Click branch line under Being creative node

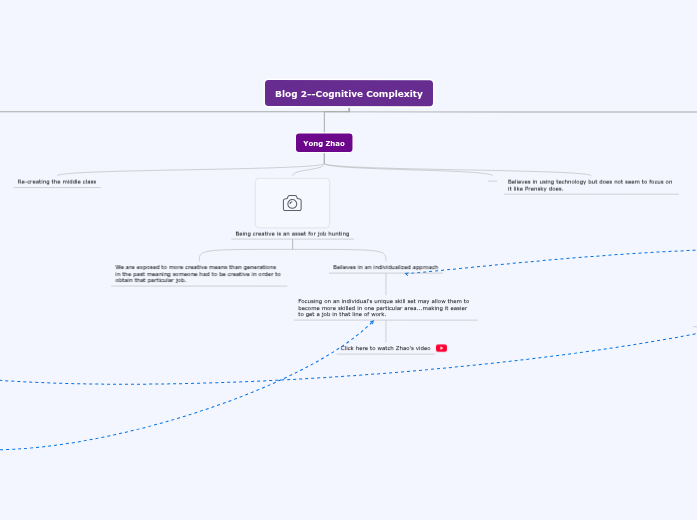[x=292, y=248]
